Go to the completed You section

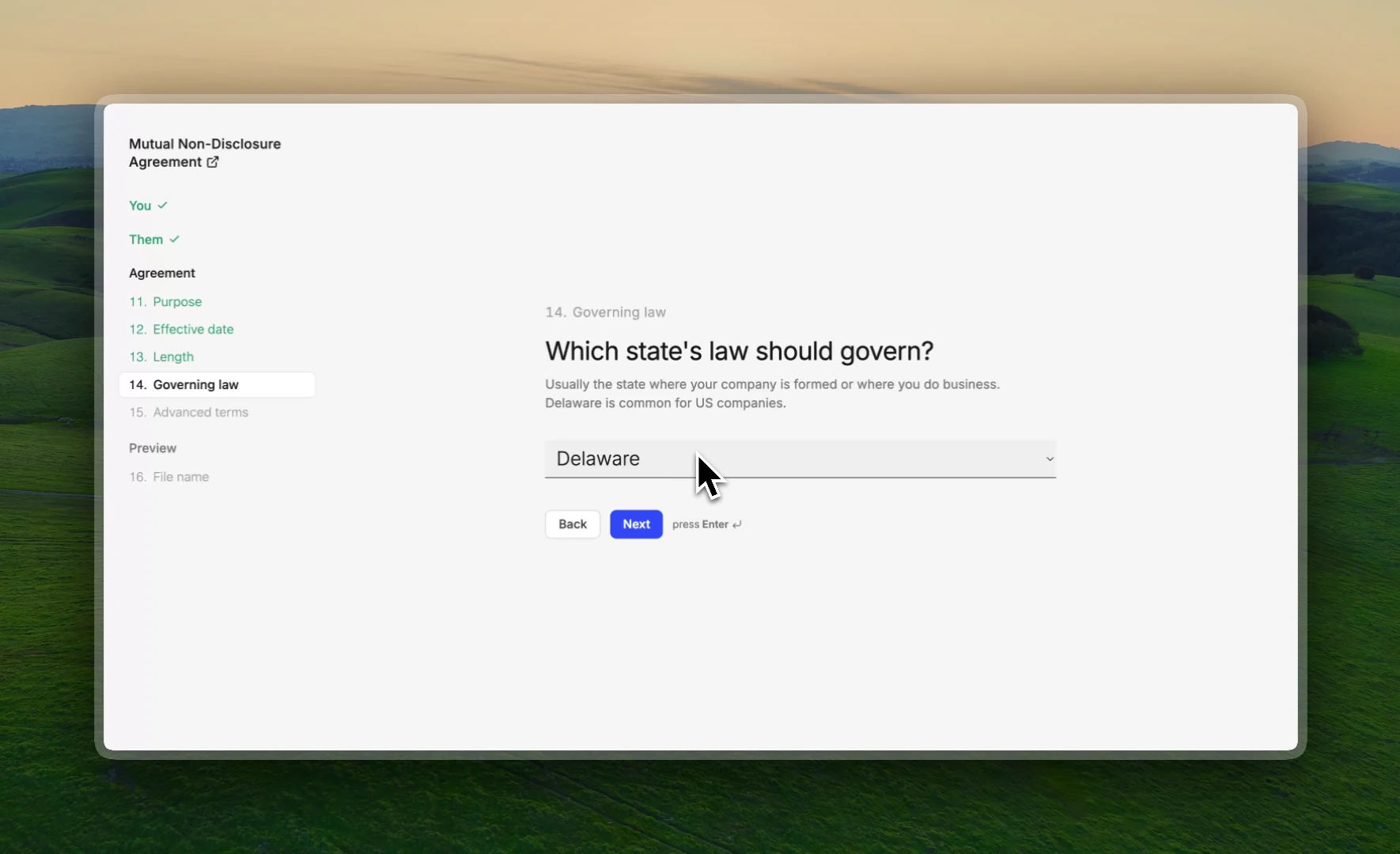pos(148,206)
